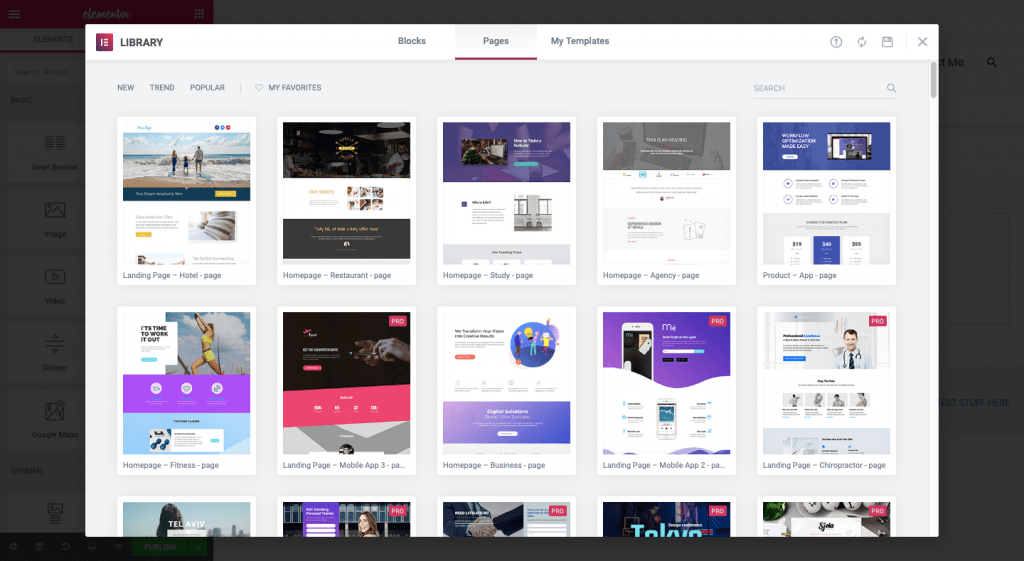The width and height of the screenshot is (1024, 561).
Task: Click 'Product – App - page' caption
Action: pos(799,276)
